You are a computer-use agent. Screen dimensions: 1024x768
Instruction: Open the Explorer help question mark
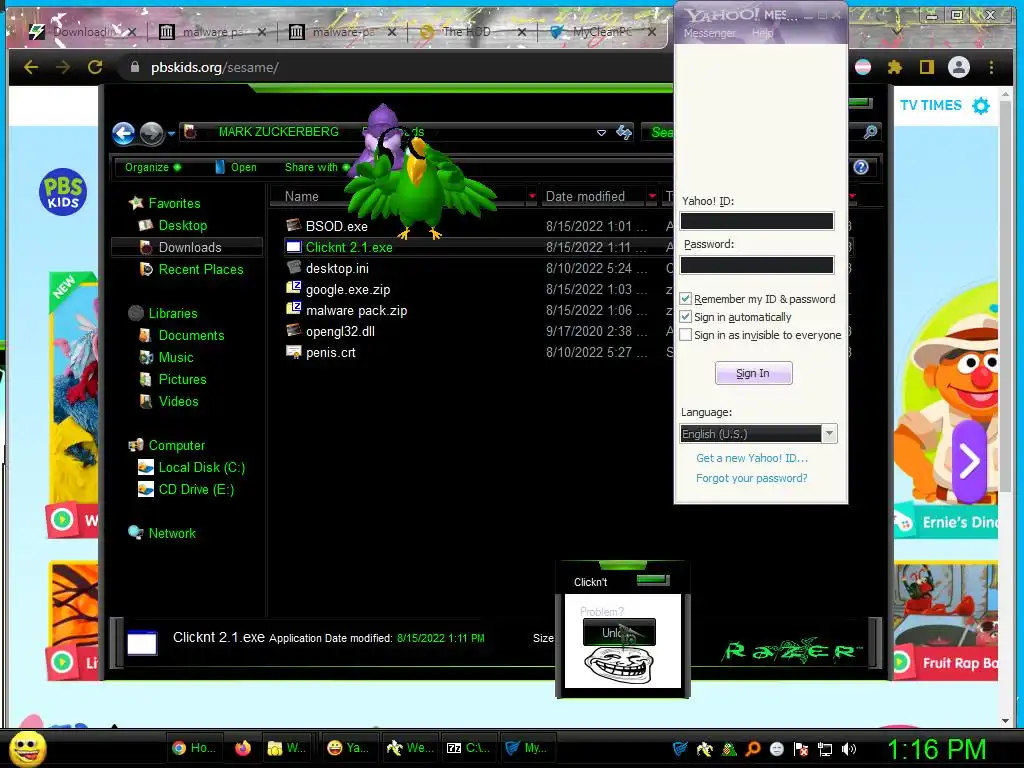coord(861,167)
